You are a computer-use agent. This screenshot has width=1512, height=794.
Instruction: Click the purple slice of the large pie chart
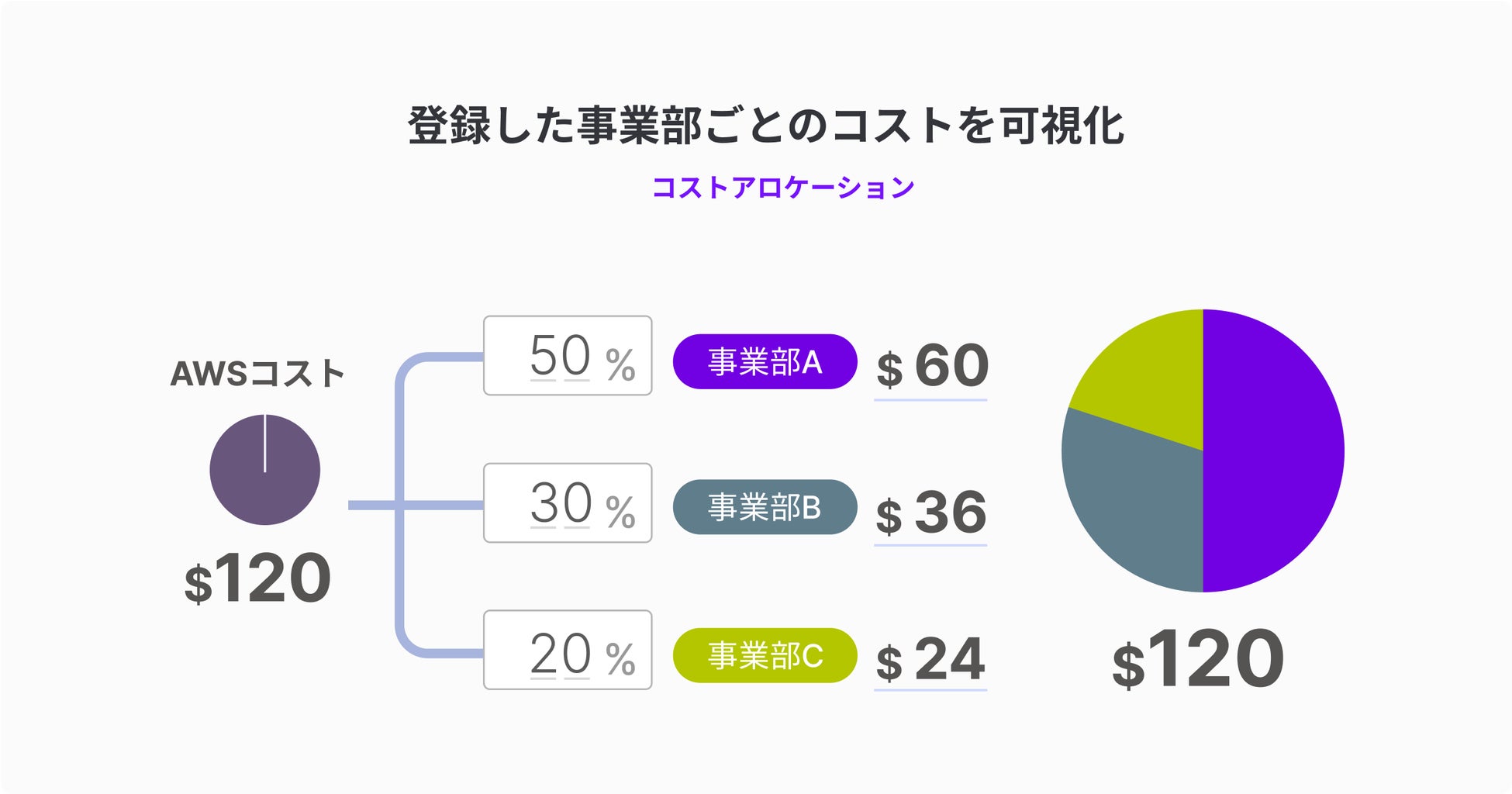[x=1272, y=450]
